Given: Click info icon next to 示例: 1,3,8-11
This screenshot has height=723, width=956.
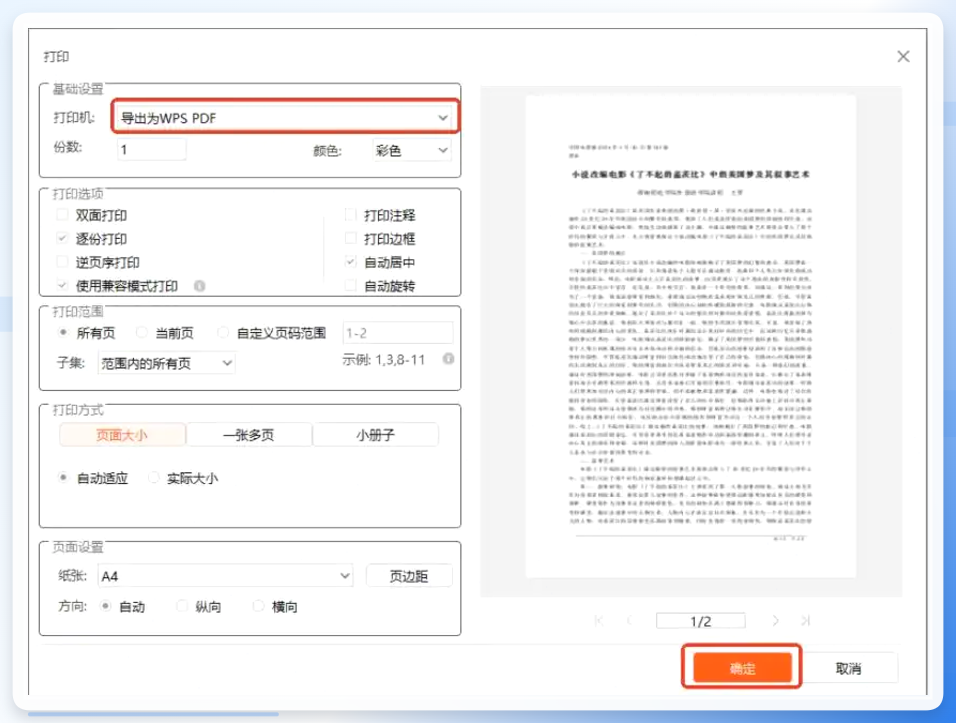Looking at the screenshot, I should click(x=448, y=358).
